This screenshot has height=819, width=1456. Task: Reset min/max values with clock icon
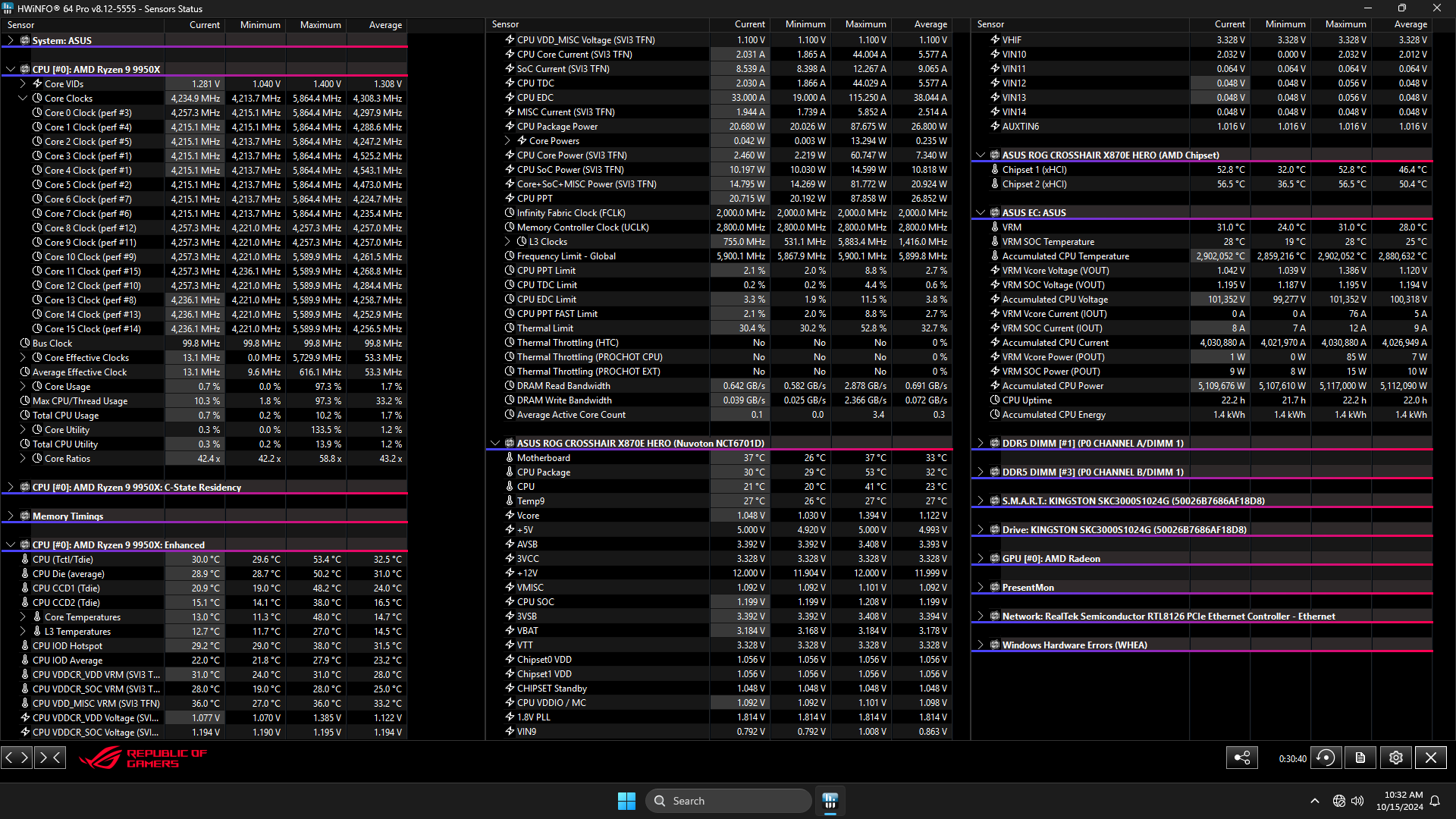tap(1326, 758)
